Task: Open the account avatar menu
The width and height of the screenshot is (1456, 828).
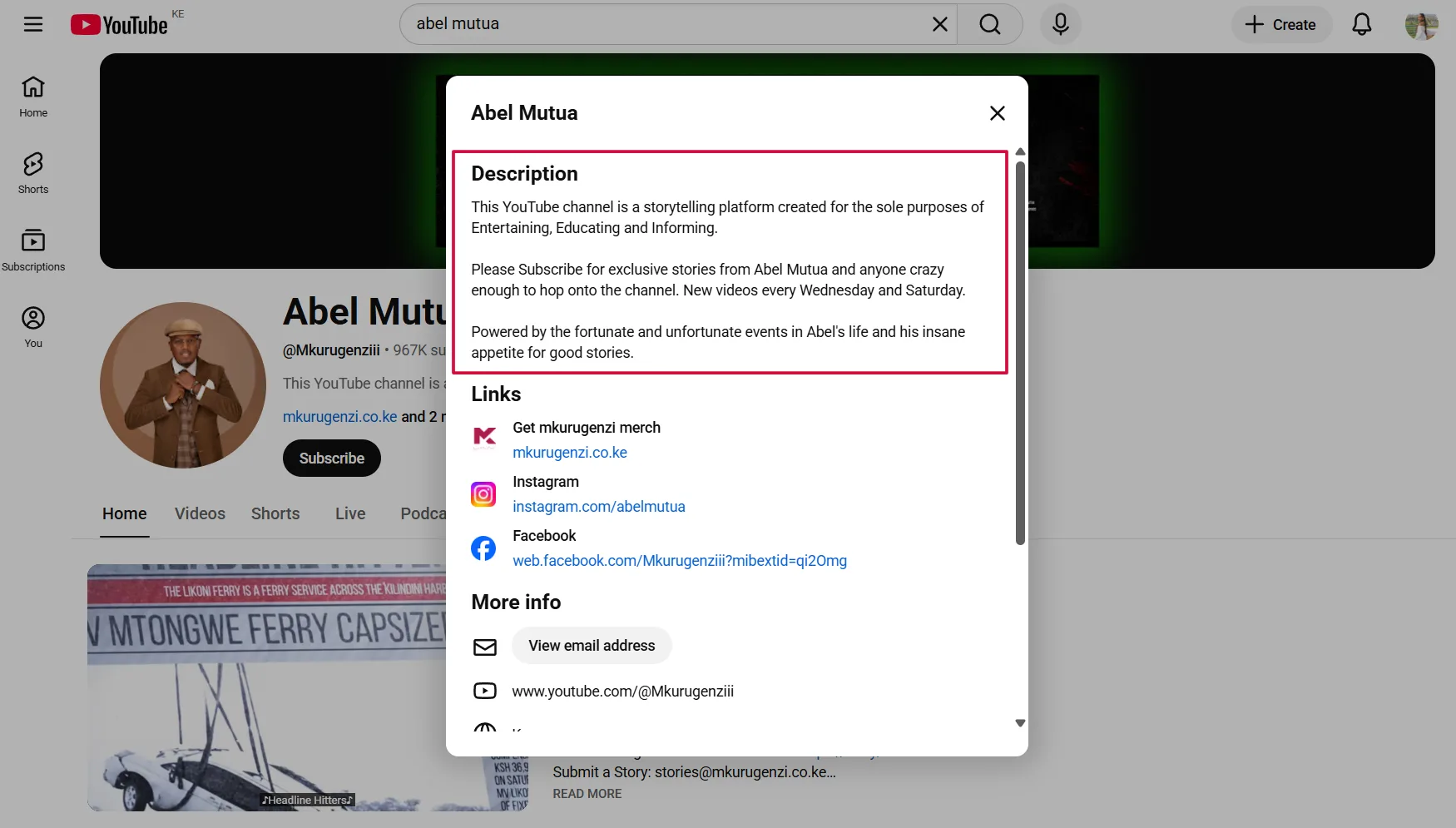Action: coord(1421,25)
